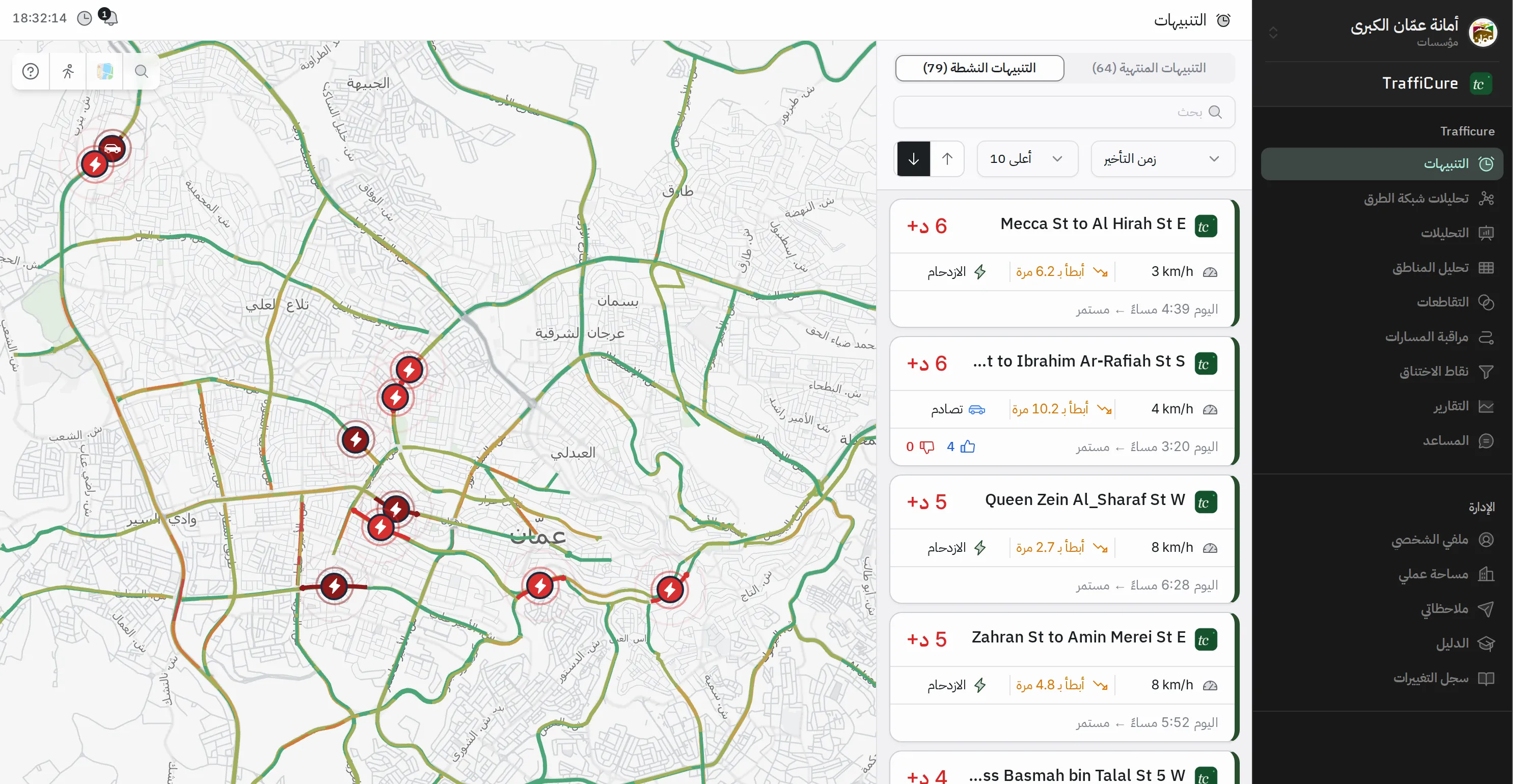Open الدليل guide item
This screenshot has height=784, width=1528.
coord(1381,643)
